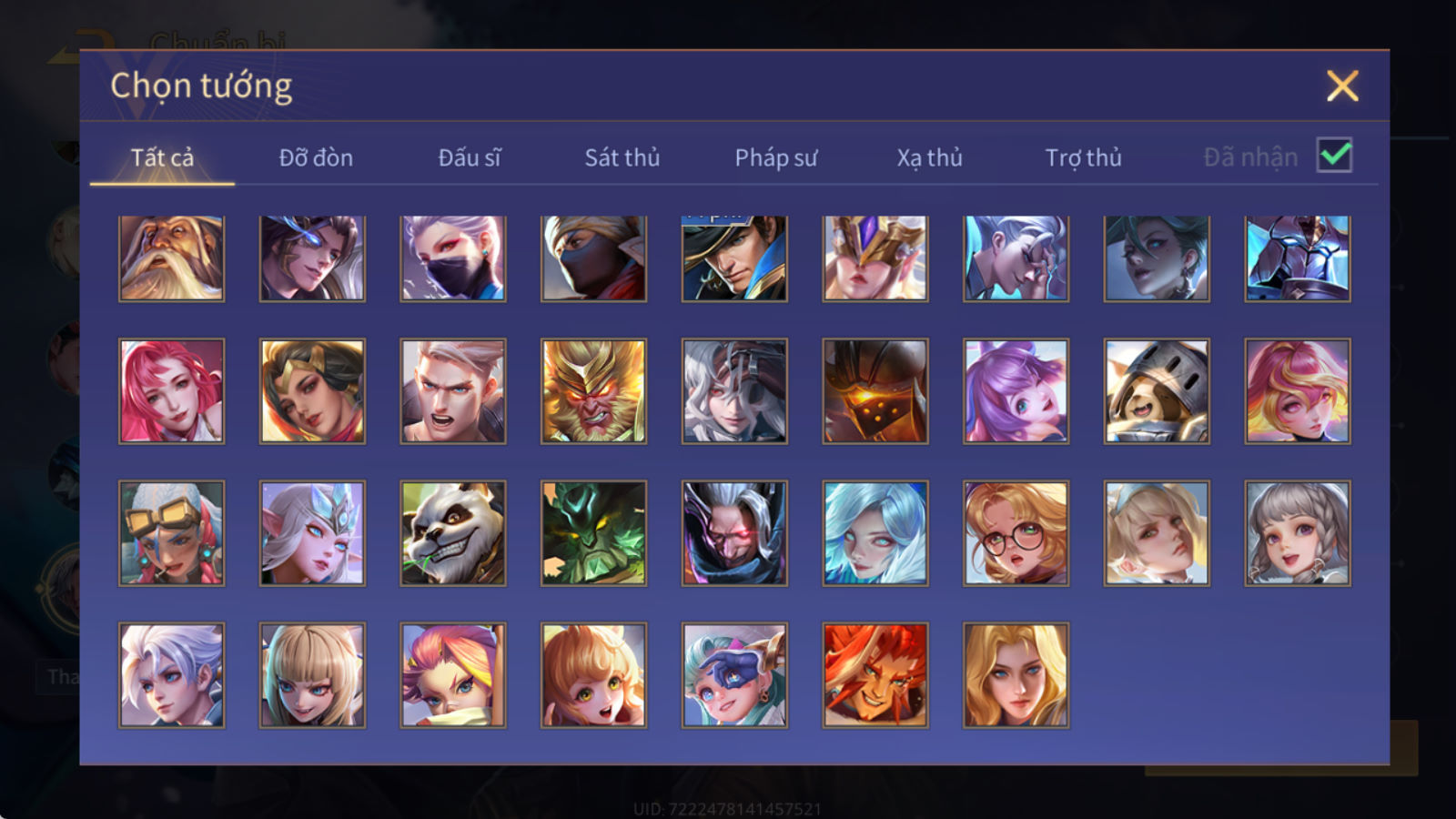The height and width of the screenshot is (819, 1456).
Task: Choose the panda hero portrait
Action: click(452, 533)
